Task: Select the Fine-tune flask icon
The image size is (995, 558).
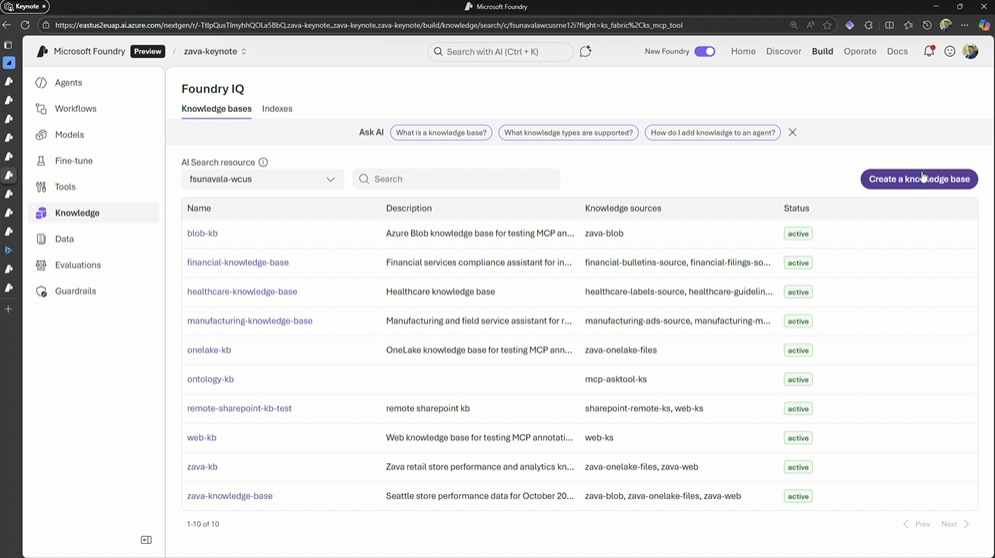Action: (x=41, y=161)
